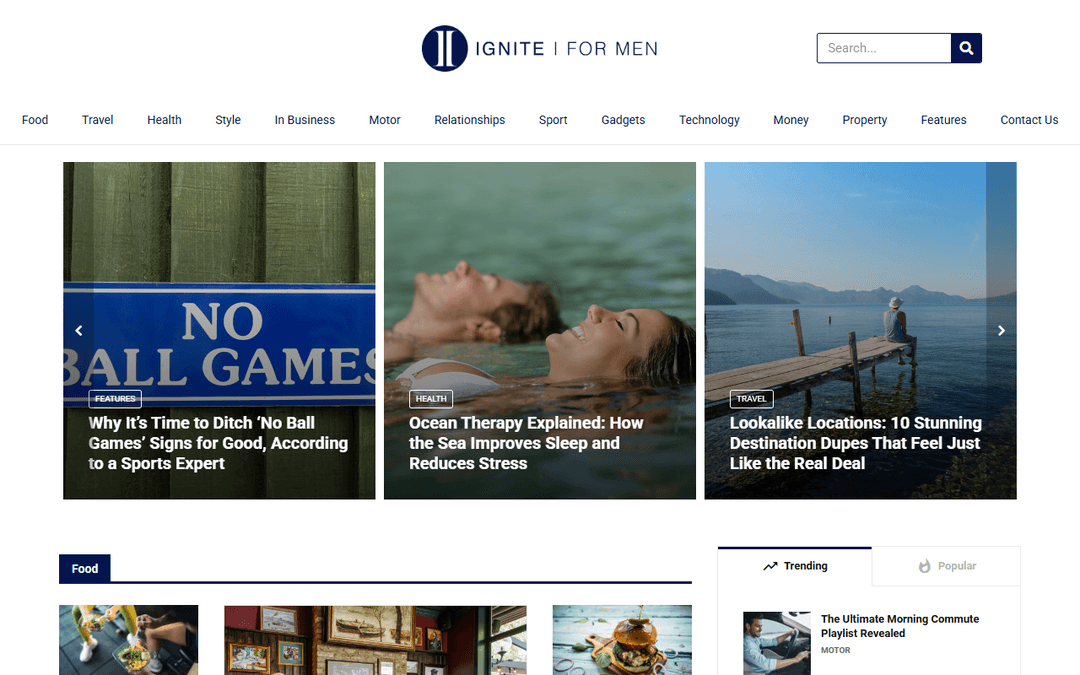This screenshot has width=1080, height=675.
Task: Go to previous slide with left arrow
Action: pyautogui.click(x=79, y=331)
